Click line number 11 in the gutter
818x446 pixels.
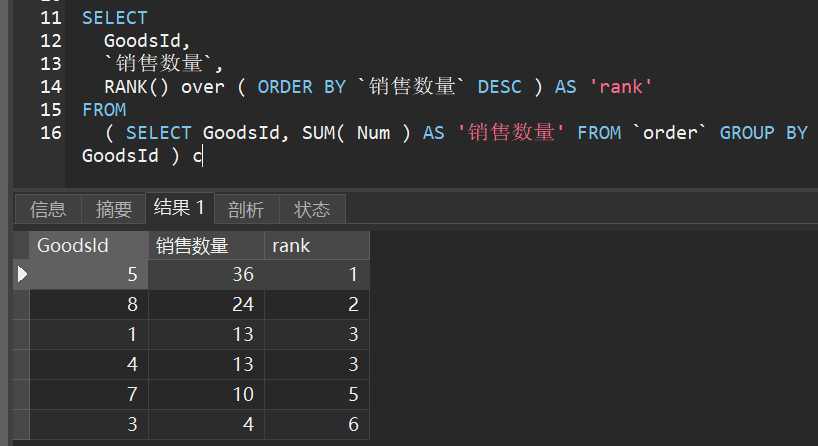tap(50, 17)
